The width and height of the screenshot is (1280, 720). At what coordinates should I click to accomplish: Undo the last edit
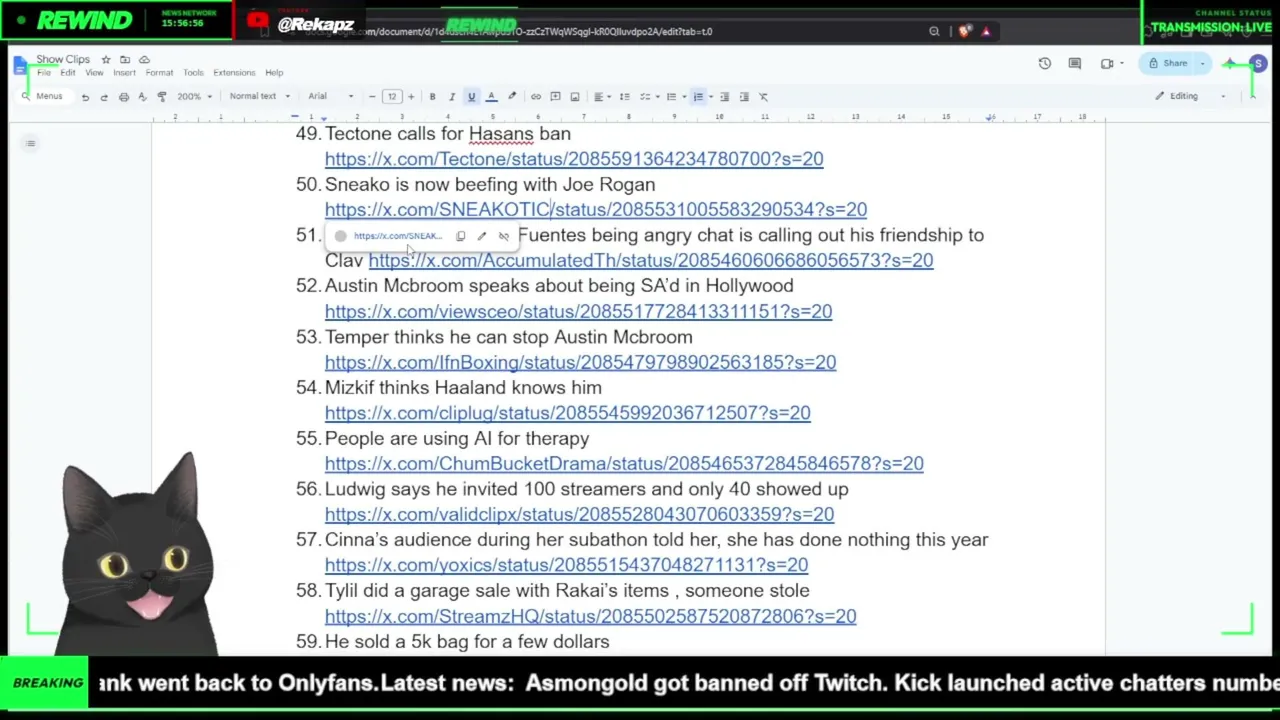pos(85,97)
